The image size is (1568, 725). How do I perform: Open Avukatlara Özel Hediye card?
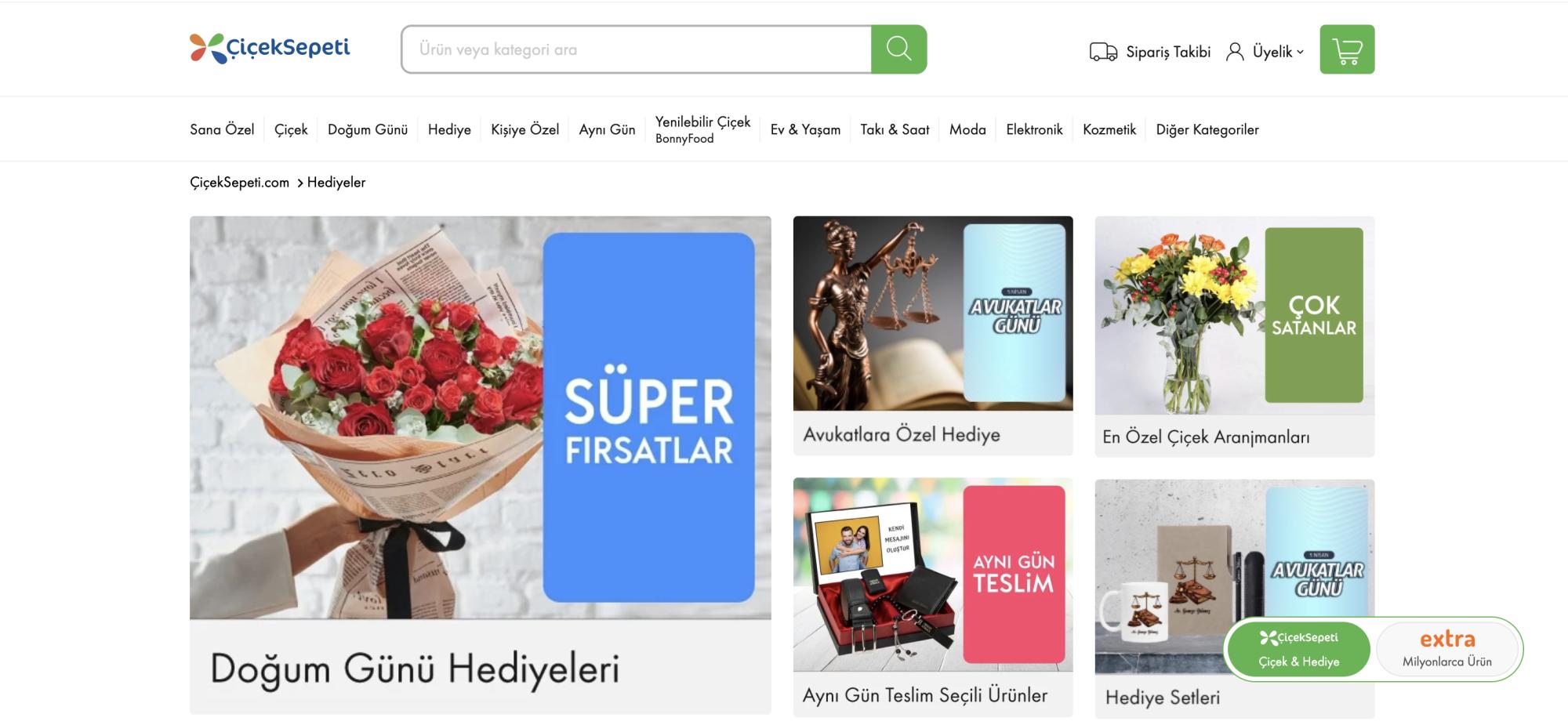click(x=933, y=335)
